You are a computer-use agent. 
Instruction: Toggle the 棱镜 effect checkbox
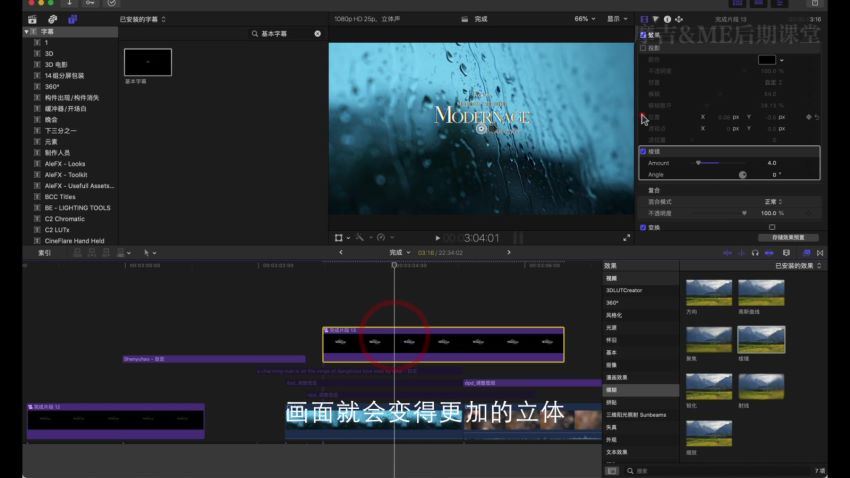pyautogui.click(x=643, y=152)
